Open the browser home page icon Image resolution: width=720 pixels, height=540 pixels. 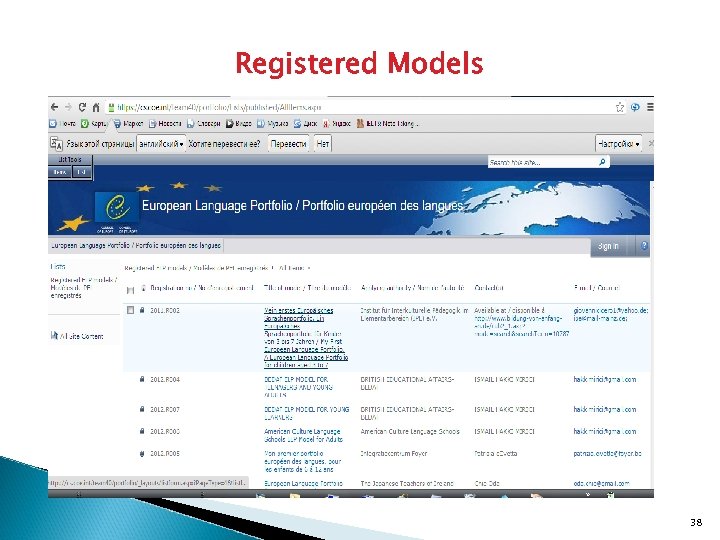pyautogui.click(x=96, y=107)
